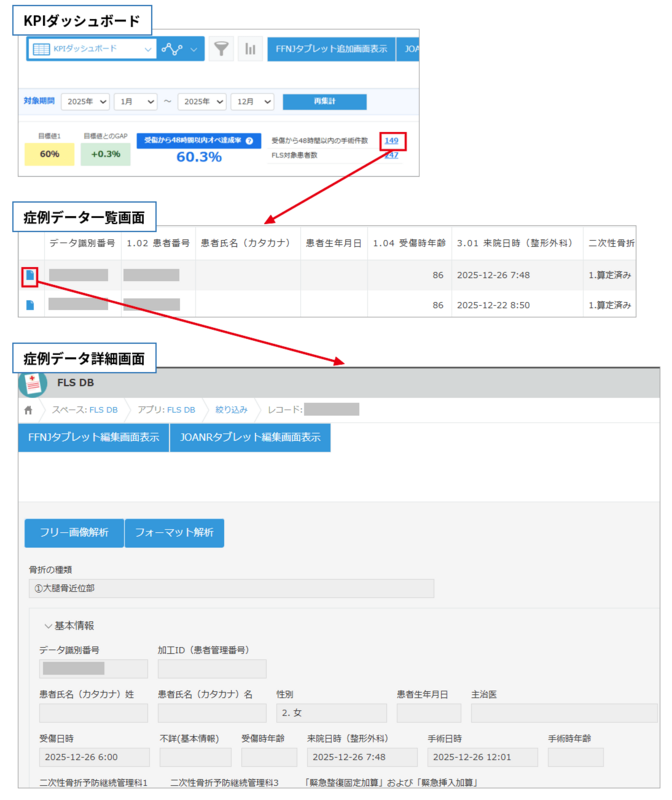Click the 性別 field showing 2. 女
The image size is (672, 800).
[332, 713]
